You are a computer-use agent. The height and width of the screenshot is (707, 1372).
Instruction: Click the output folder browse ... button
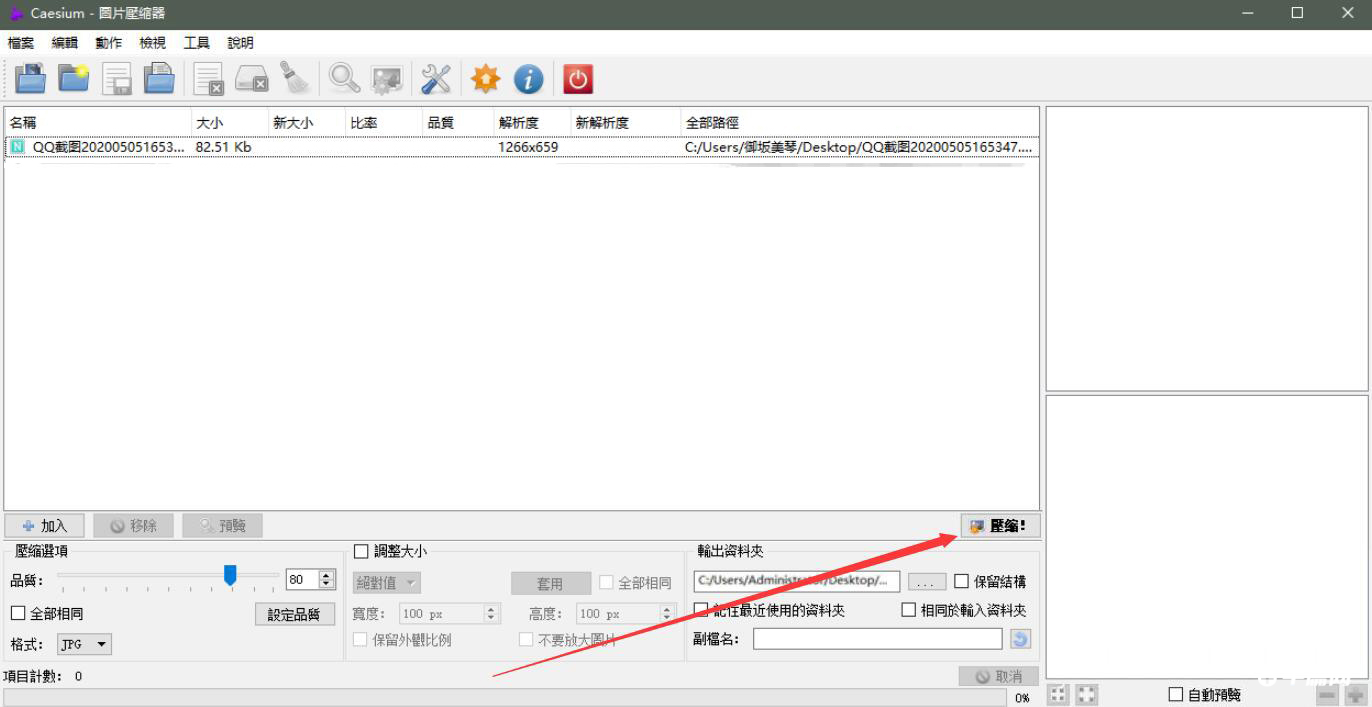click(925, 581)
